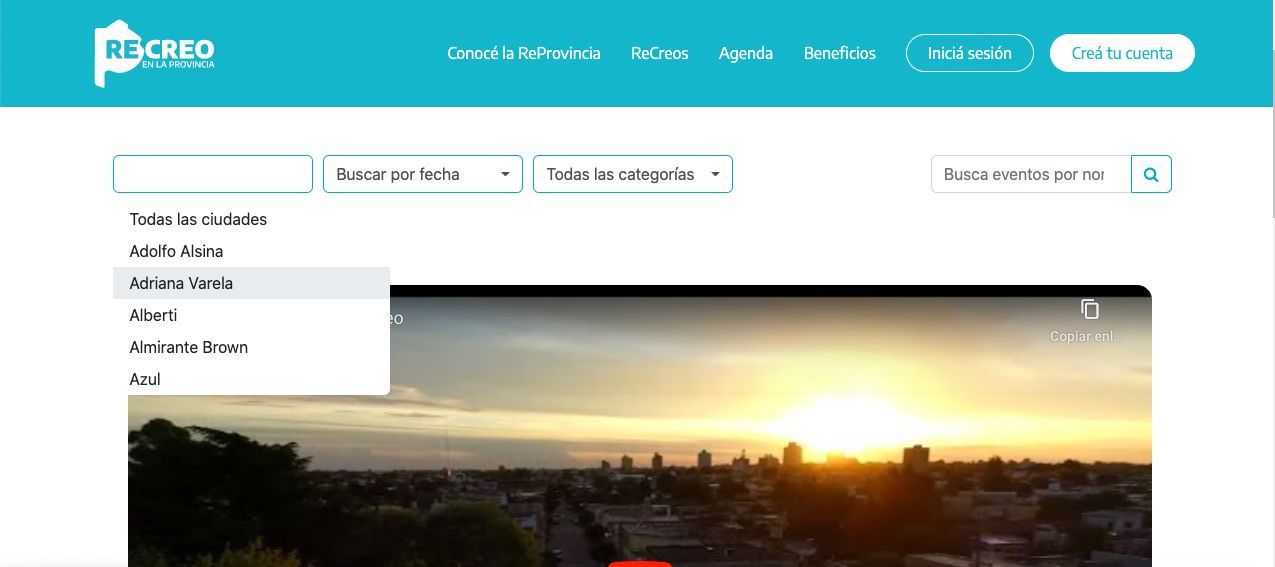This screenshot has width=1275, height=567.
Task: Select Todas las ciudades from the list
Action: pyautogui.click(x=198, y=219)
